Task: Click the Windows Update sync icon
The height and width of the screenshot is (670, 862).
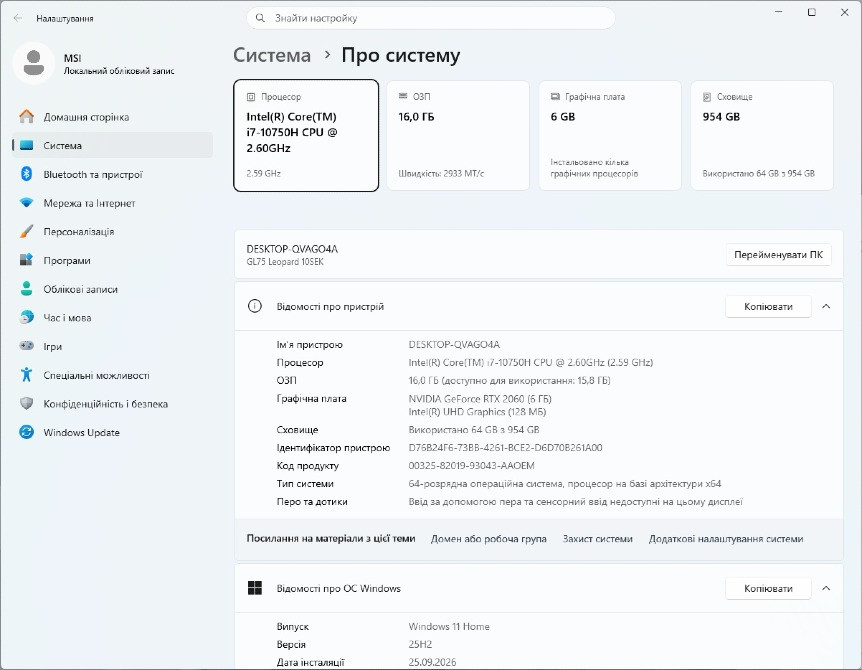Action: (x=26, y=432)
